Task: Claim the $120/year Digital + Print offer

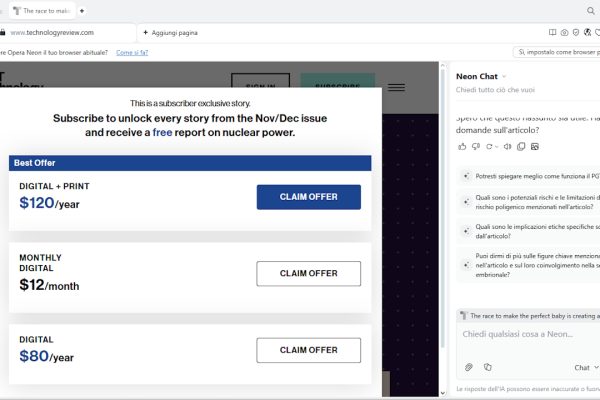Action: [308, 197]
